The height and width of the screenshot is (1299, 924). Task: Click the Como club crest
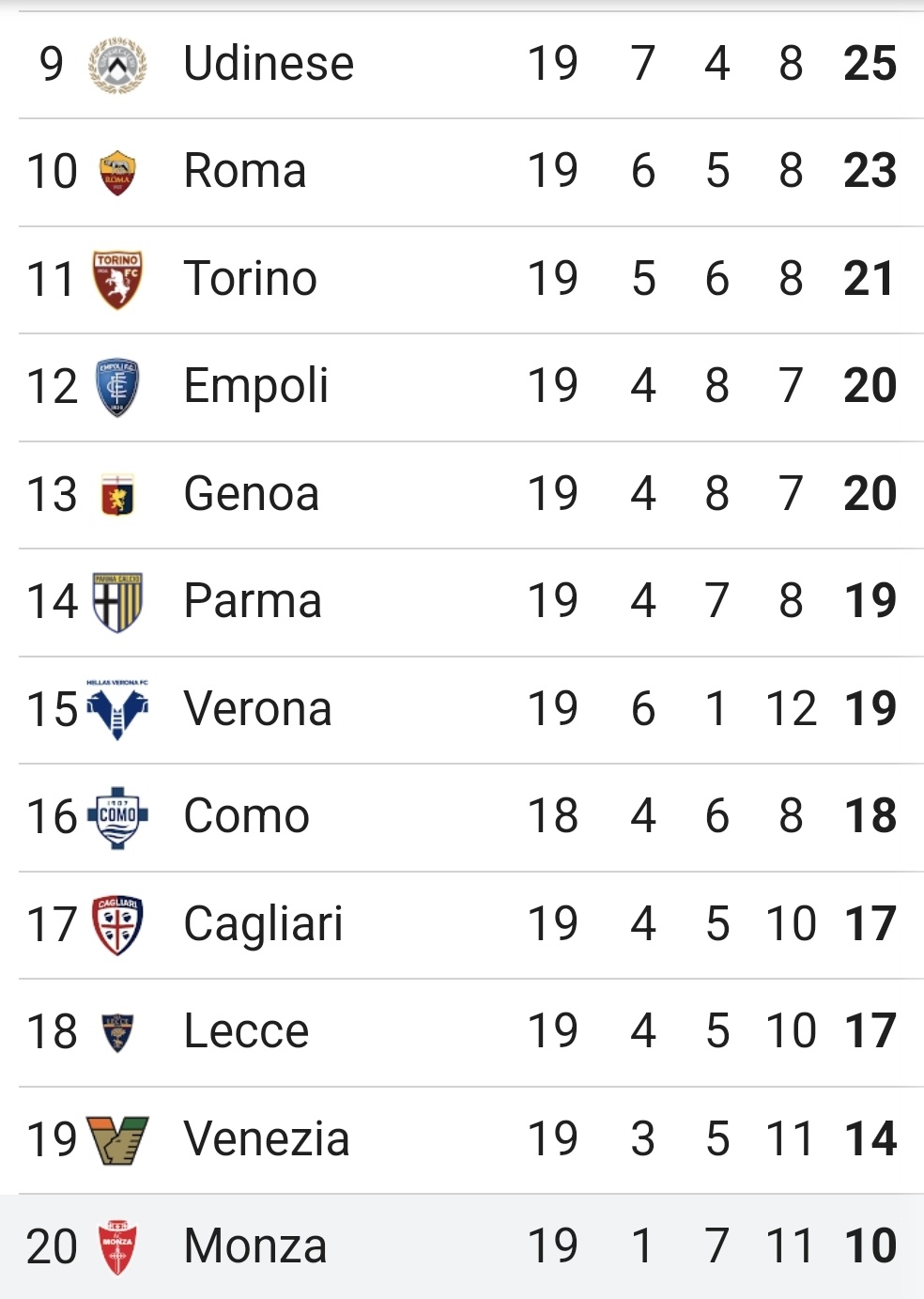(117, 817)
